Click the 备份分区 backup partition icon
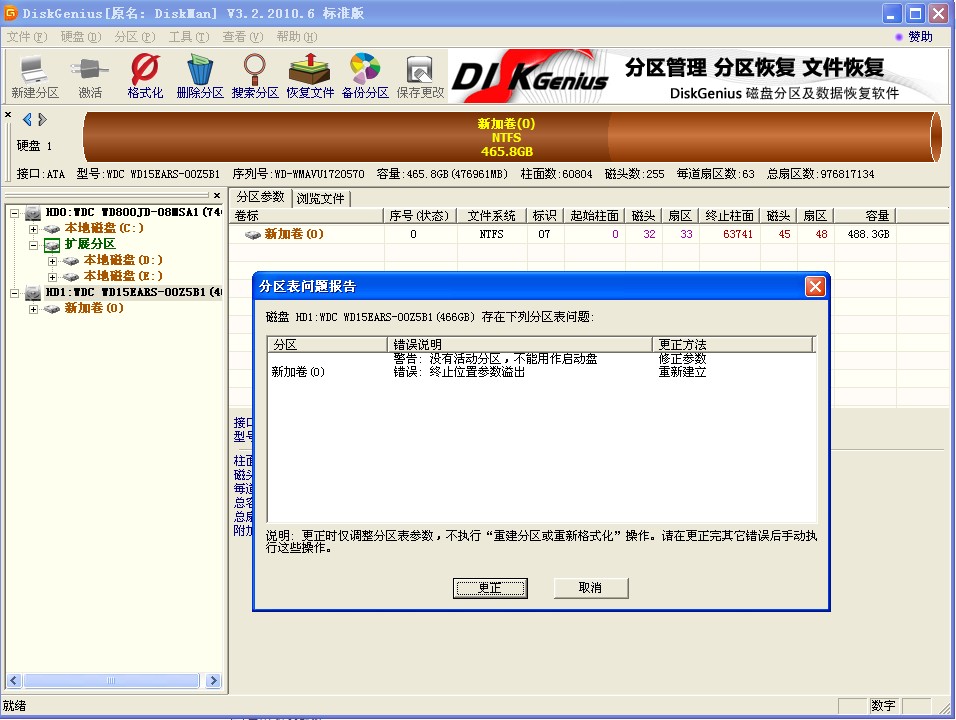The width and height of the screenshot is (956, 720). [x=365, y=77]
